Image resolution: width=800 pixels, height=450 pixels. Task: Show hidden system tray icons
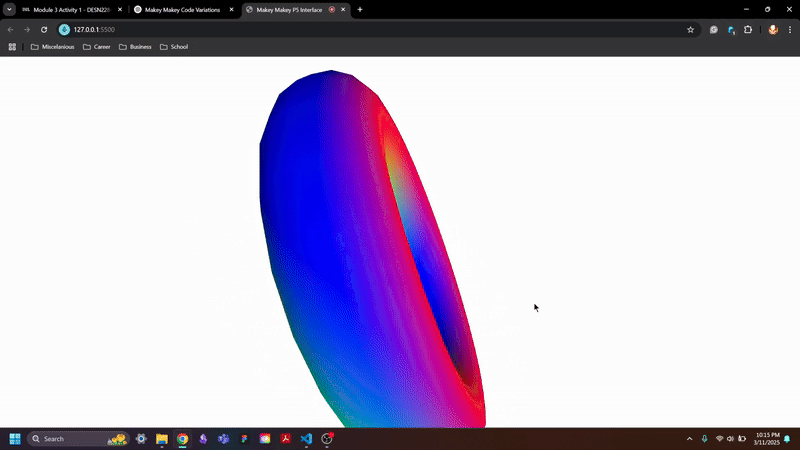pos(689,439)
